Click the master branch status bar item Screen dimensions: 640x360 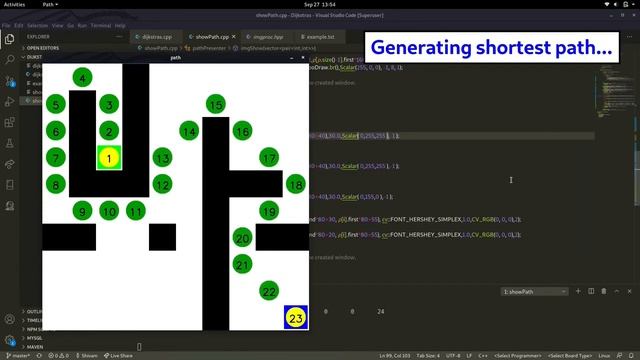point(18,356)
